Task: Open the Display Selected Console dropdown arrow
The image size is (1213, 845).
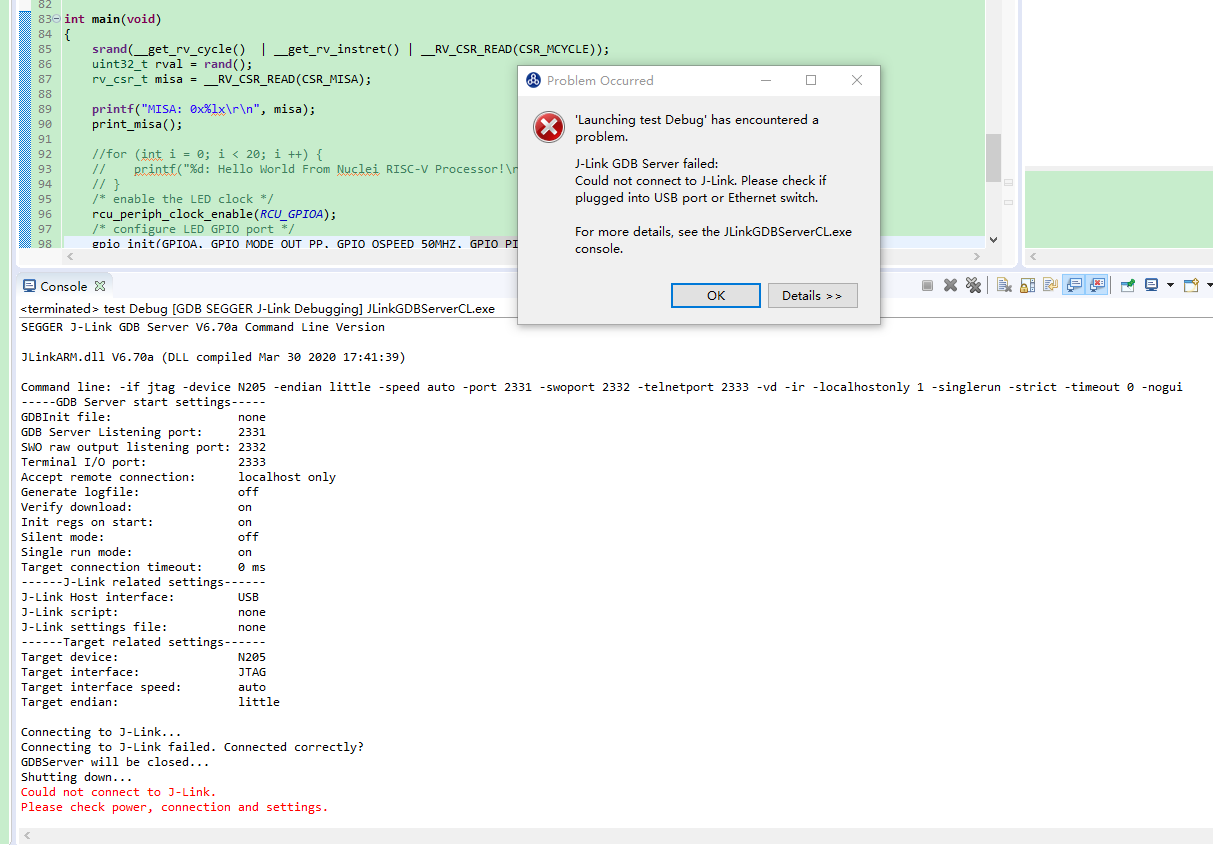Action: point(1170,285)
